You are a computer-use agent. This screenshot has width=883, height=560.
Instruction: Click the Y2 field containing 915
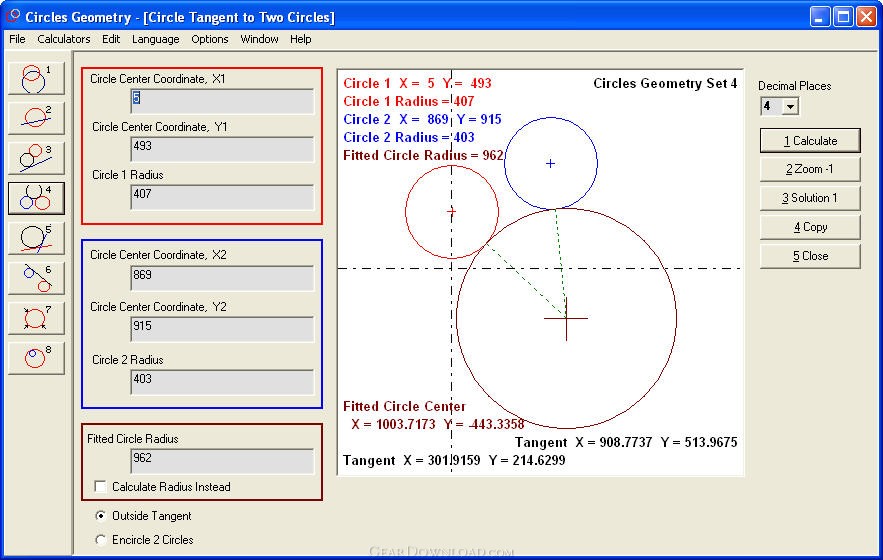tap(222, 329)
